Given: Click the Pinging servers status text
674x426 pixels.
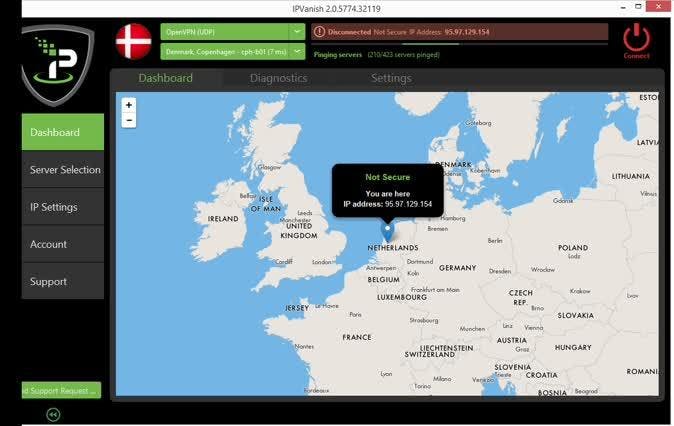Looking at the screenshot, I should click(376, 55).
